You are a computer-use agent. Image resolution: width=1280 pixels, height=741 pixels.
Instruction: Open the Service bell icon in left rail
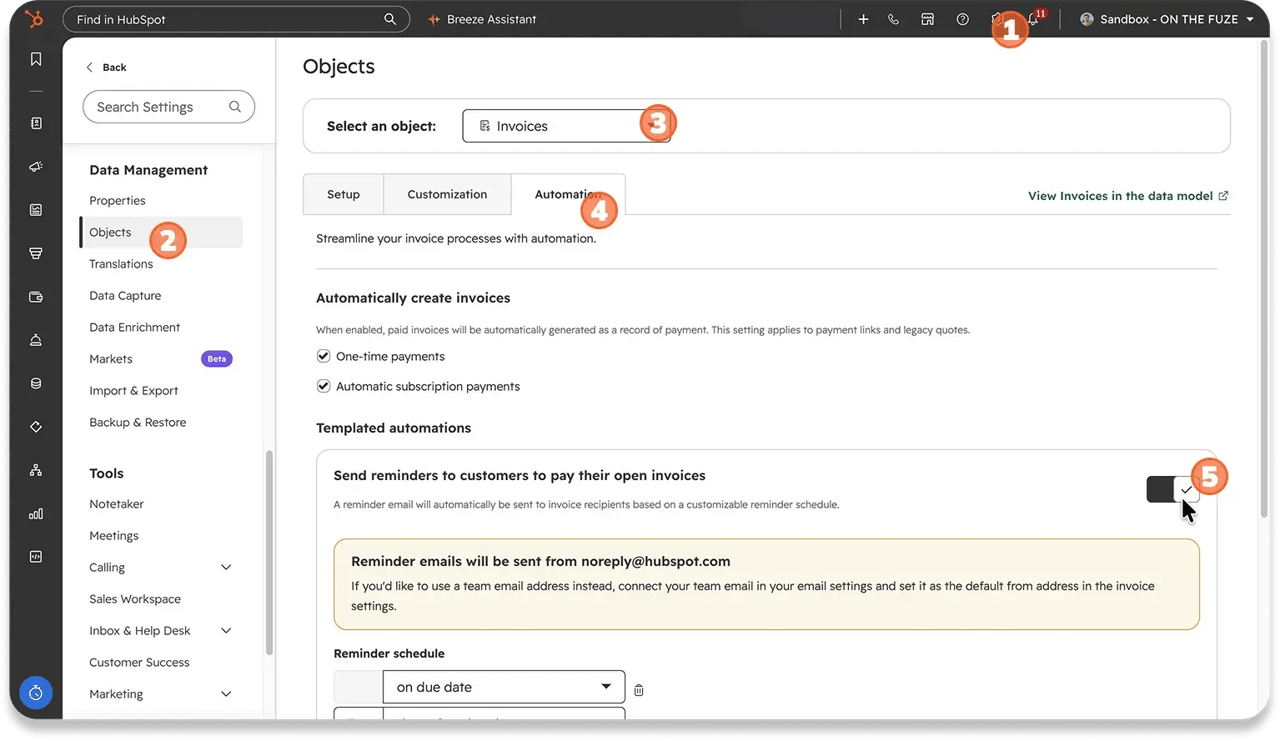point(36,340)
